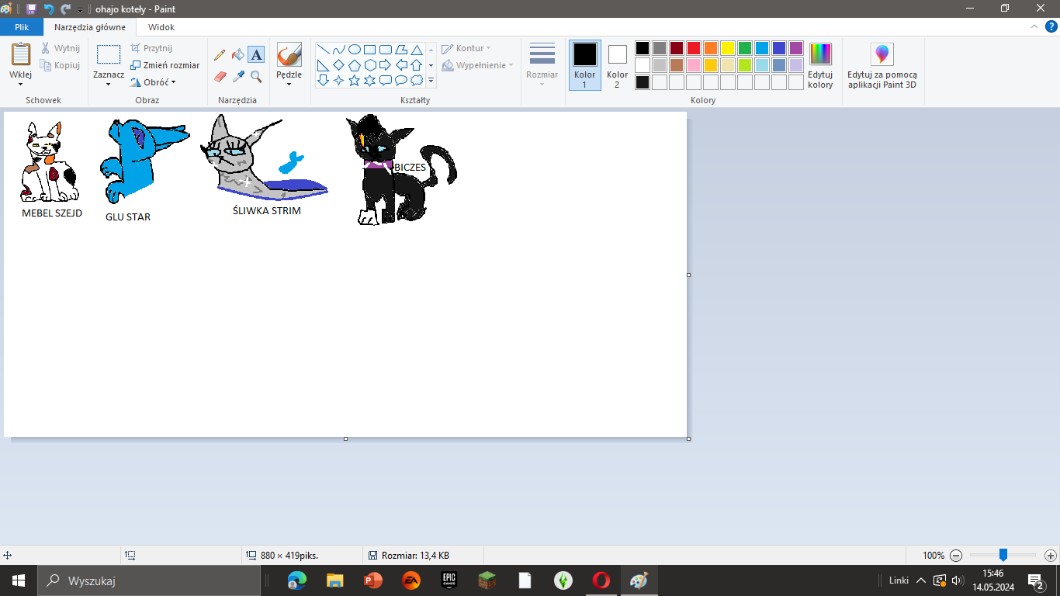Activate the Color picker eyedropper tool

pos(238,77)
